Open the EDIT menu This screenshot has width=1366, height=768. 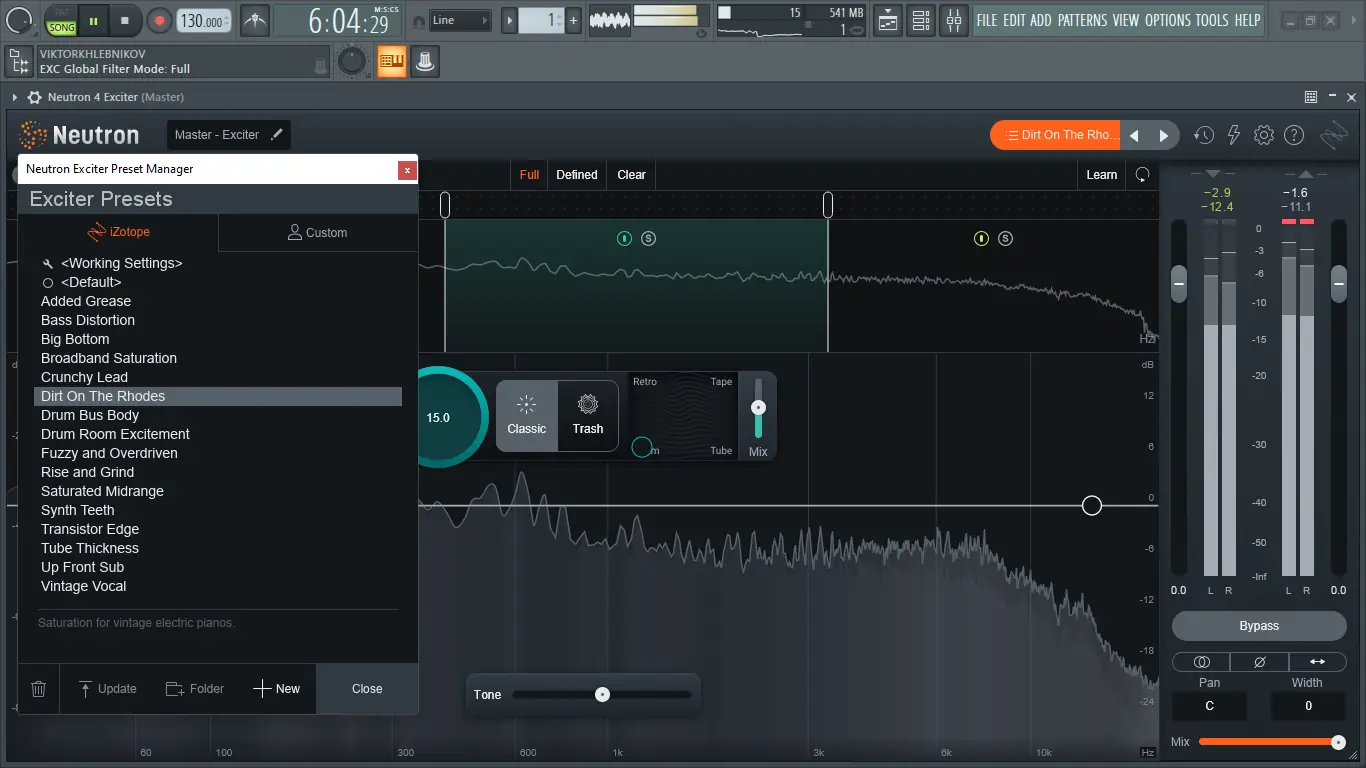[x=1014, y=20]
